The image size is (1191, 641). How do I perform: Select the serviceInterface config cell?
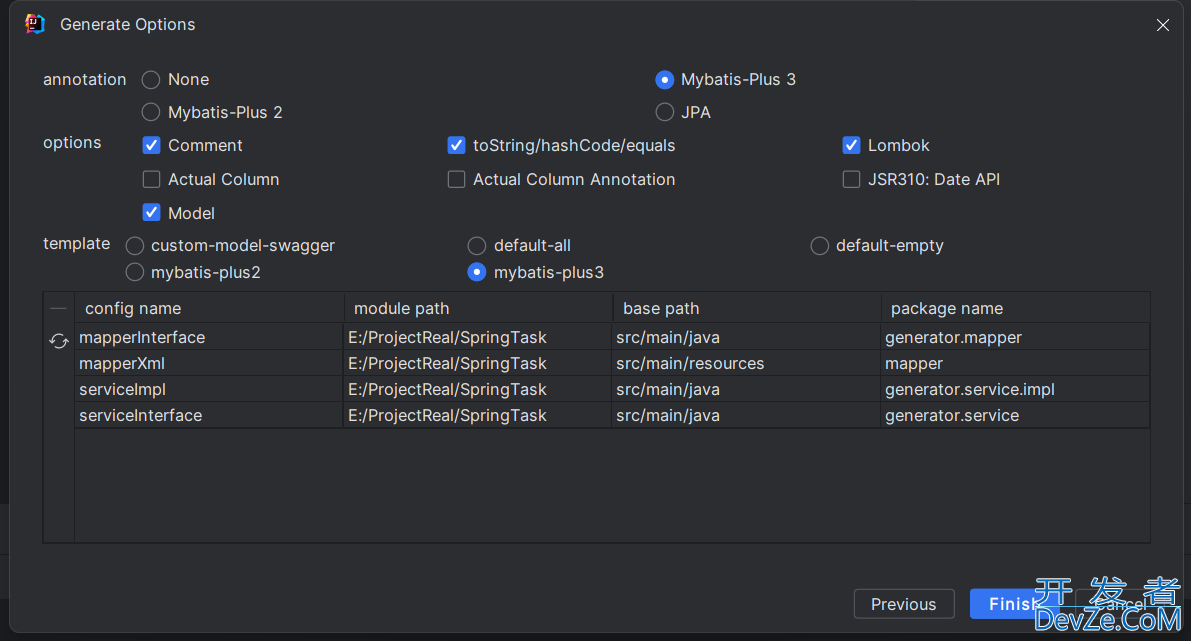[x=209, y=415]
